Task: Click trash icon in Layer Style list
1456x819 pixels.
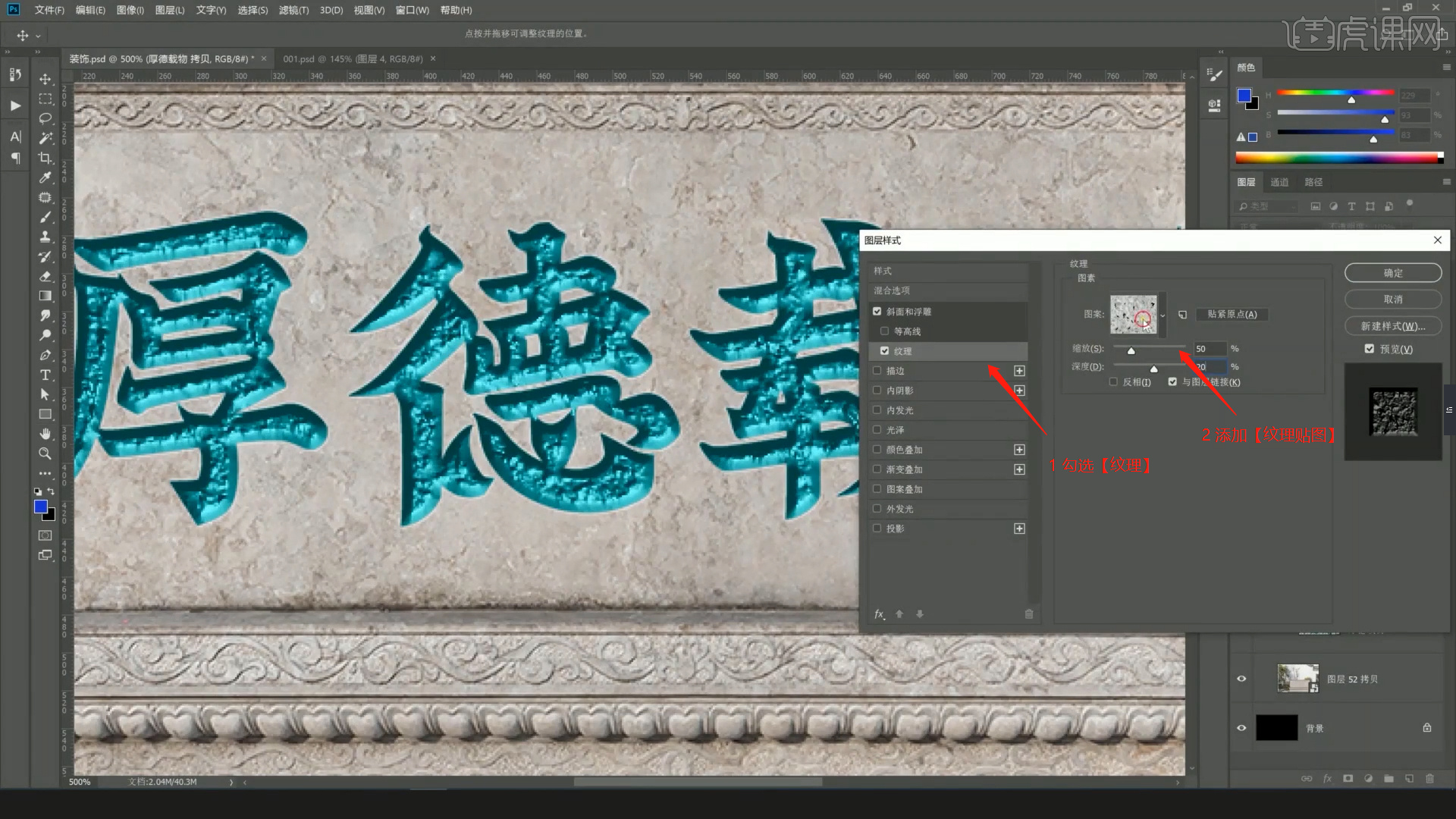Action: tap(1029, 614)
